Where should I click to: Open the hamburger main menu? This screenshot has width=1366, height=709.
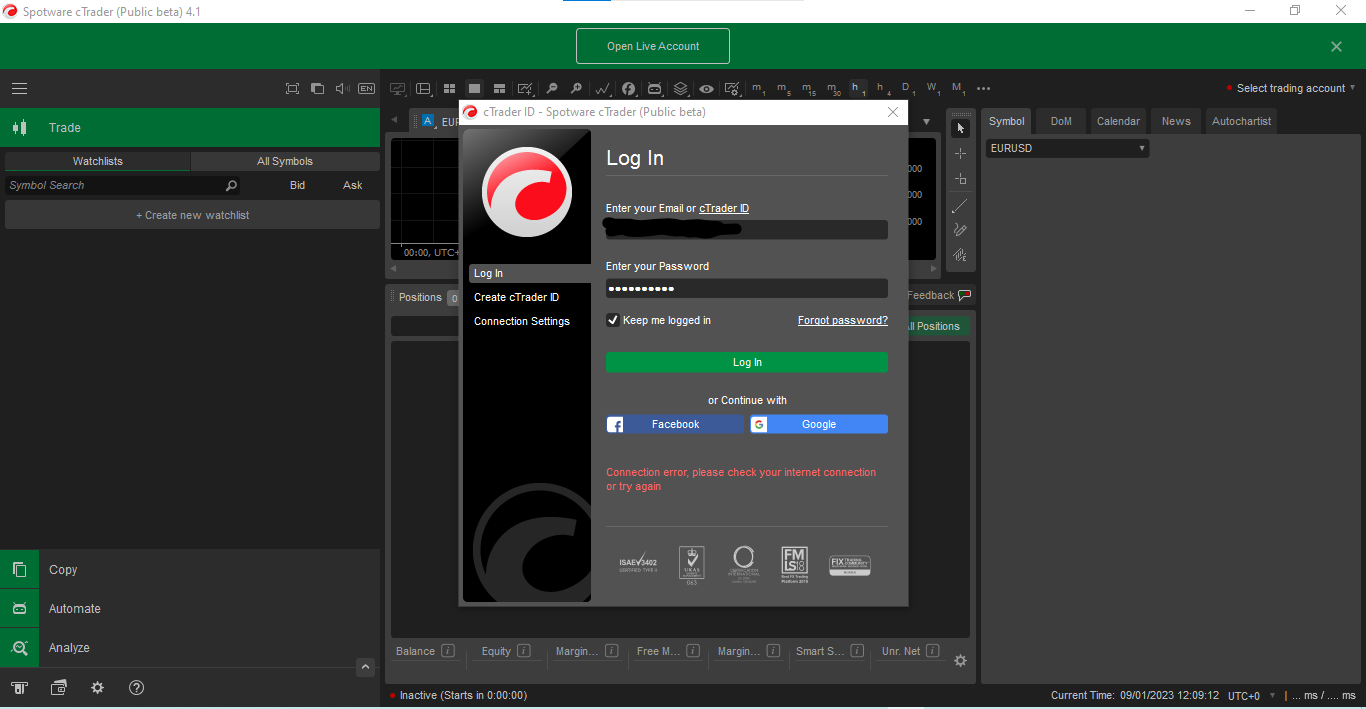click(x=19, y=88)
